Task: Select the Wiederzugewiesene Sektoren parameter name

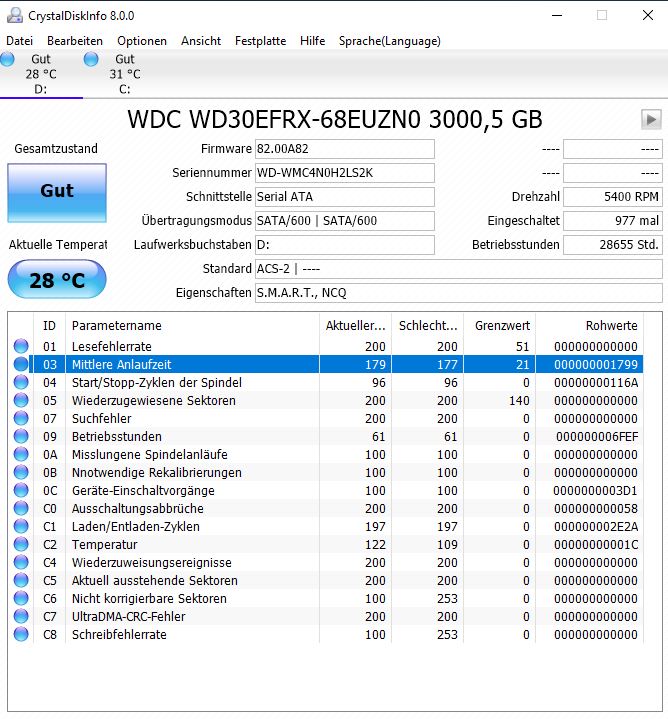Action: (x=154, y=401)
